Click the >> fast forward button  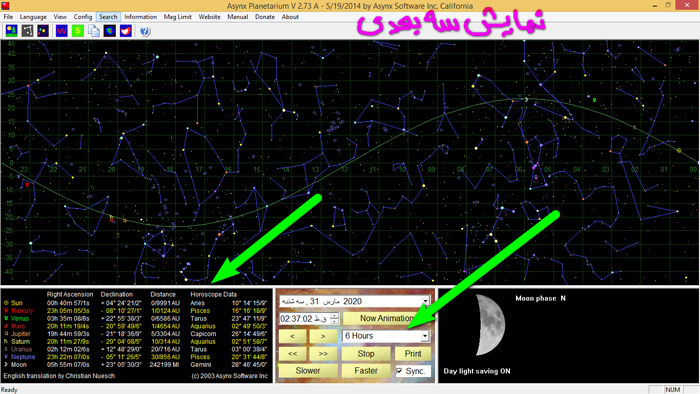pos(323,354)
